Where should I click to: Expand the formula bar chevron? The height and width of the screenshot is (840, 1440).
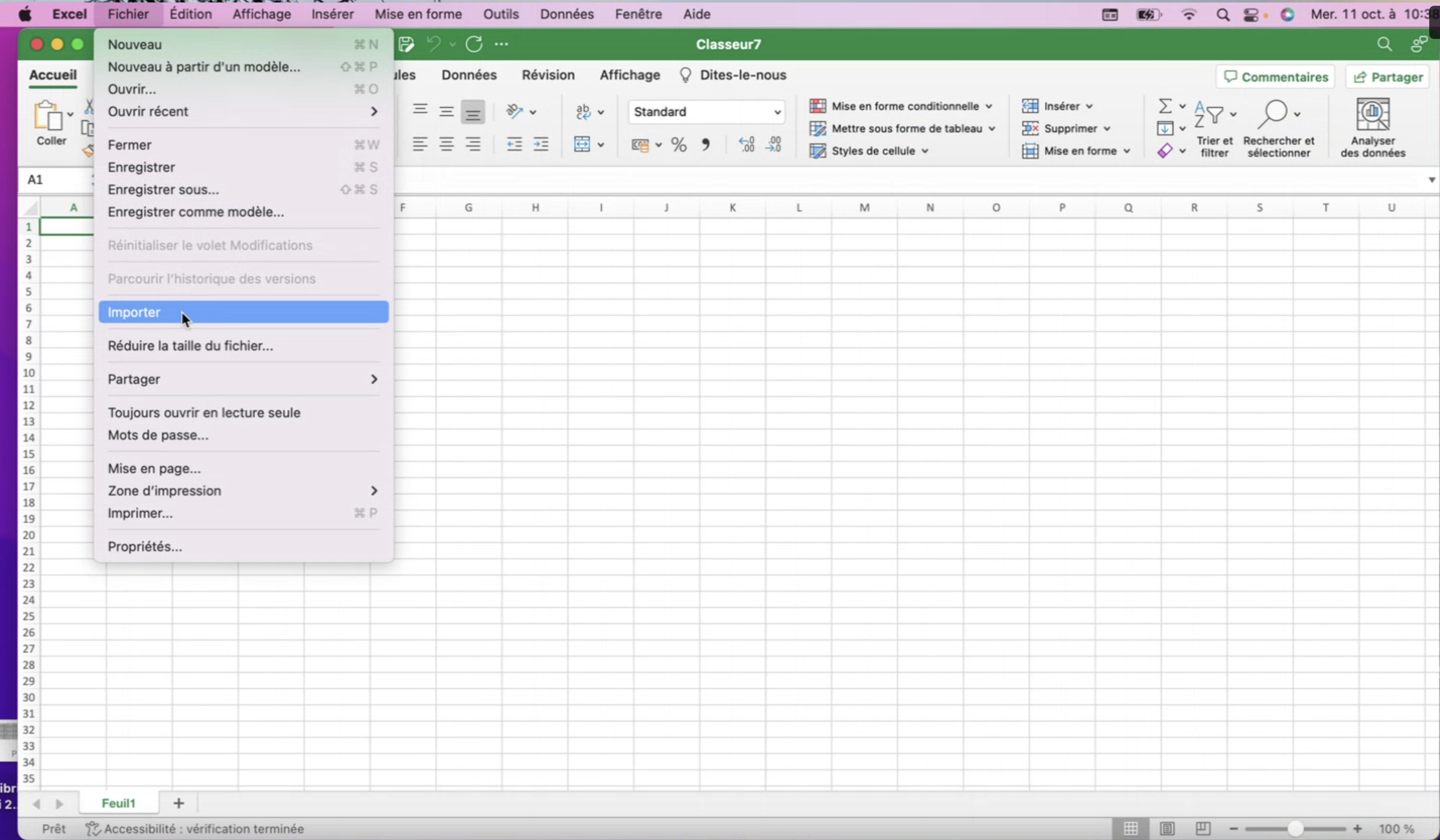(1431, 180)
